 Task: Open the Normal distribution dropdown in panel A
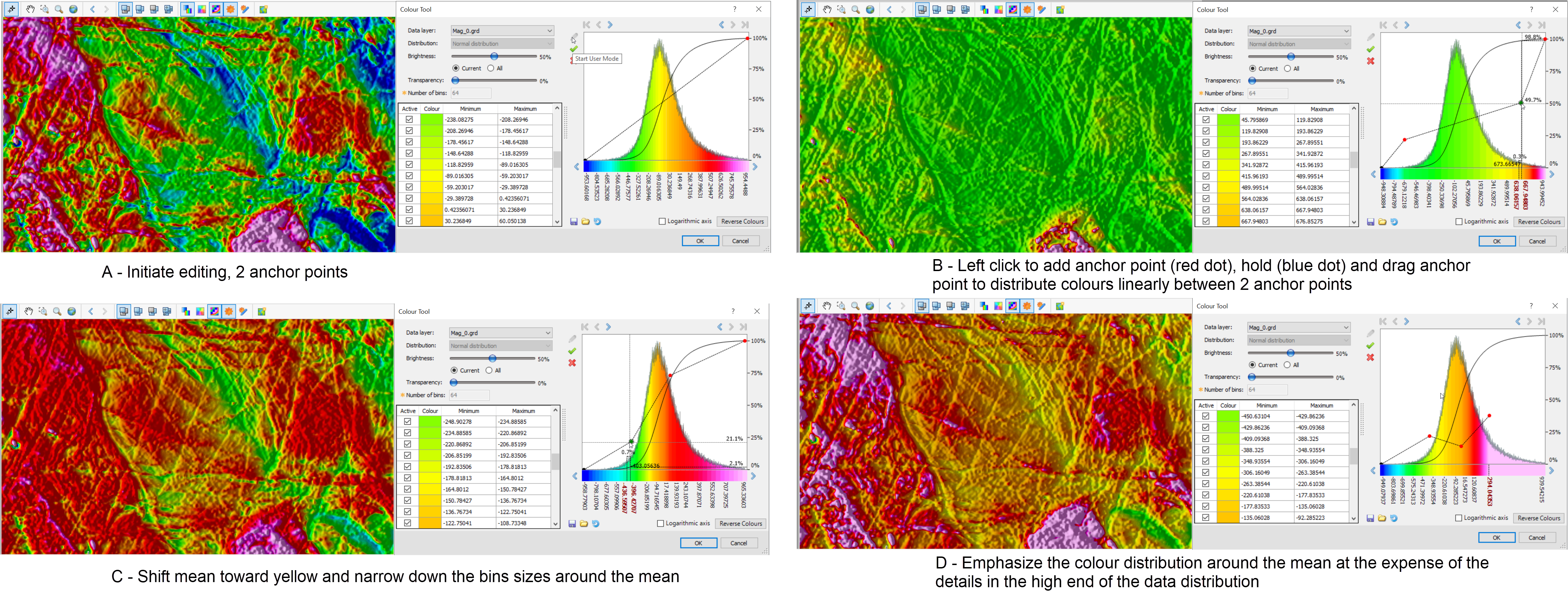[502, 43]
